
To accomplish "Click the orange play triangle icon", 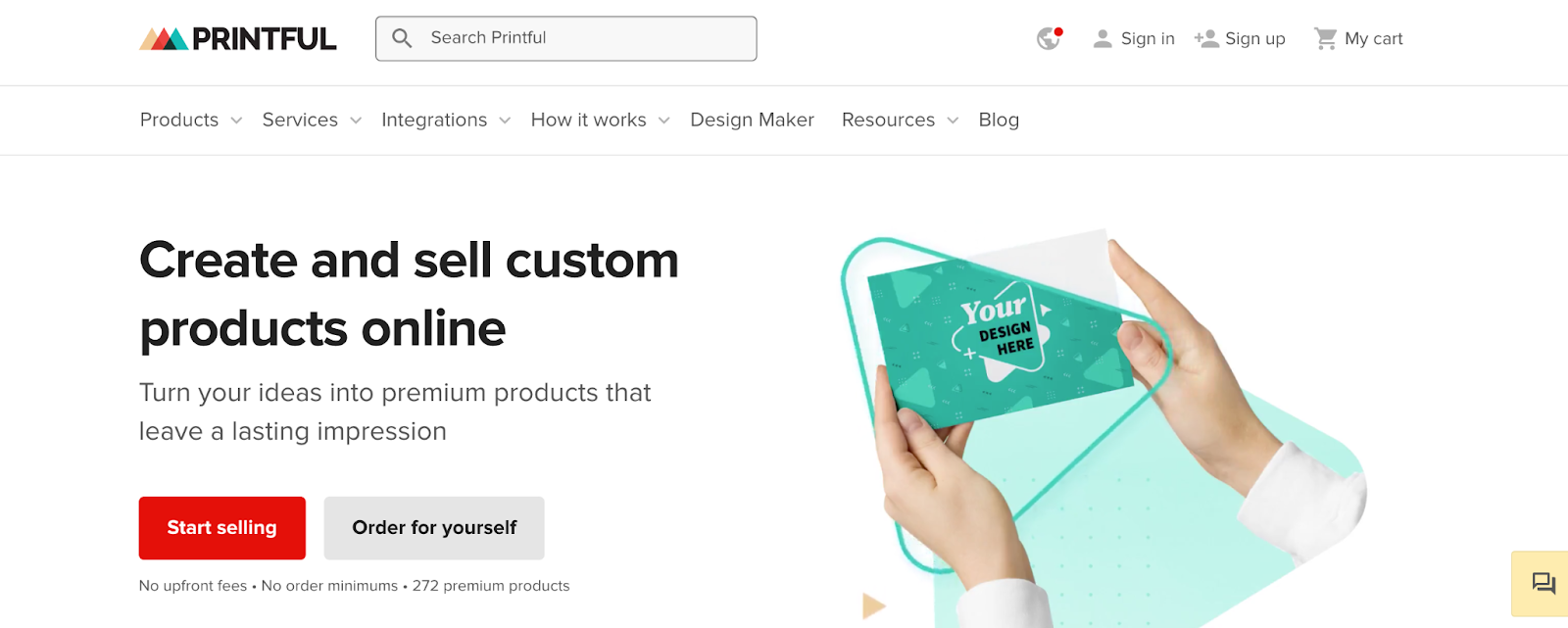I will tap(873, 606).
